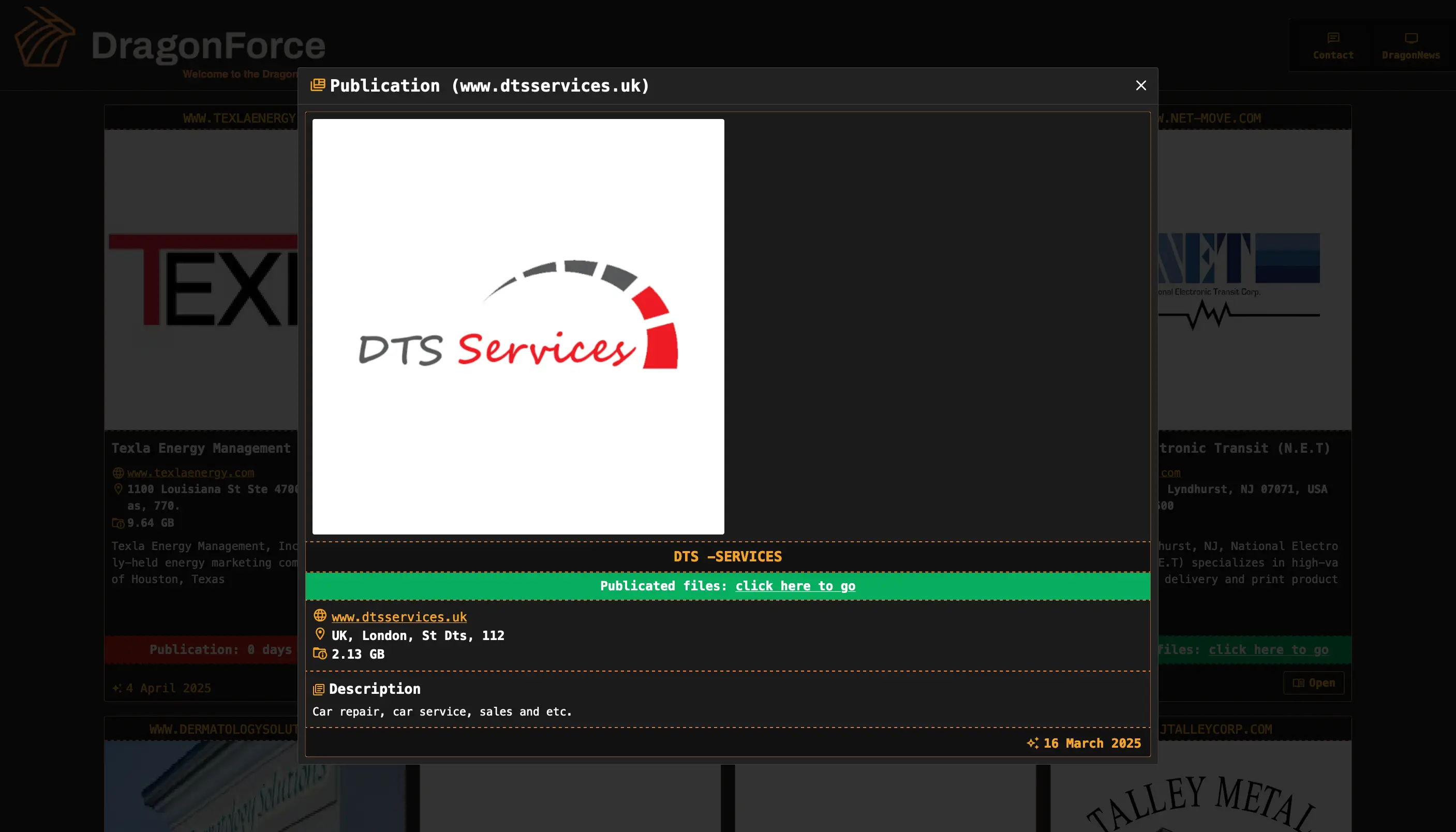The image size is (1456, 832).
Task: Click the location pin icon by London address
Action: point(320,634)
